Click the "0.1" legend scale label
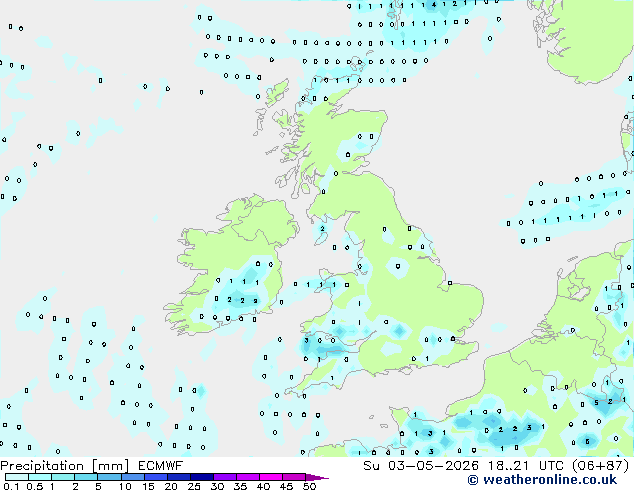 coord(11,486)
